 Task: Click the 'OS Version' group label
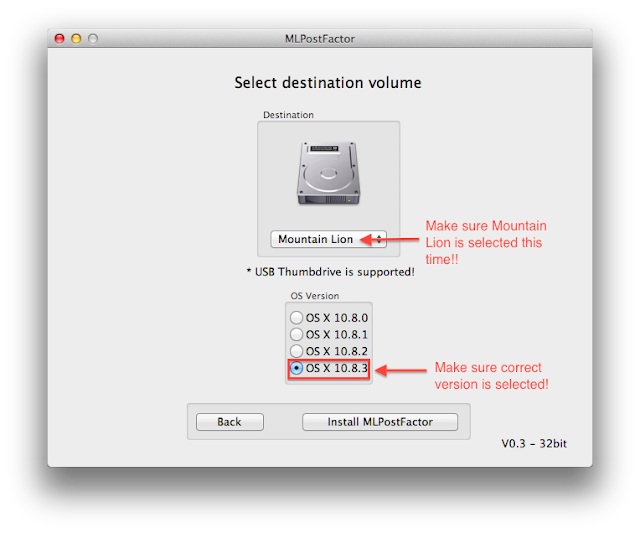(315, 296)
